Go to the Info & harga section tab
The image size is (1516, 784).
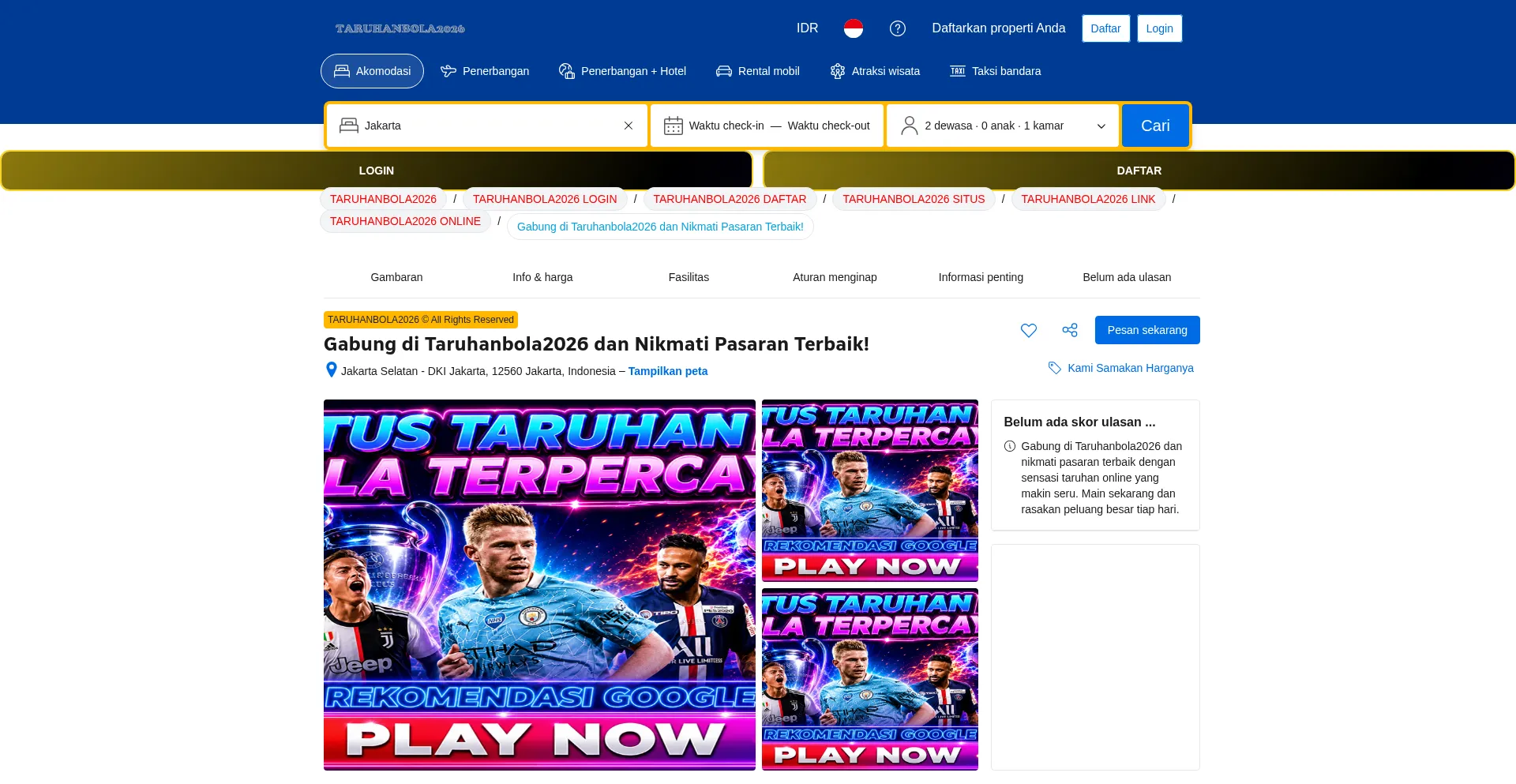coord(542,277)
